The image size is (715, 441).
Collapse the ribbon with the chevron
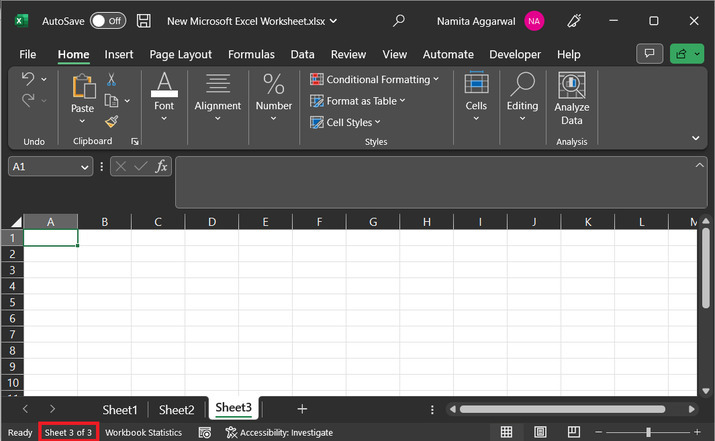(695, 138)
